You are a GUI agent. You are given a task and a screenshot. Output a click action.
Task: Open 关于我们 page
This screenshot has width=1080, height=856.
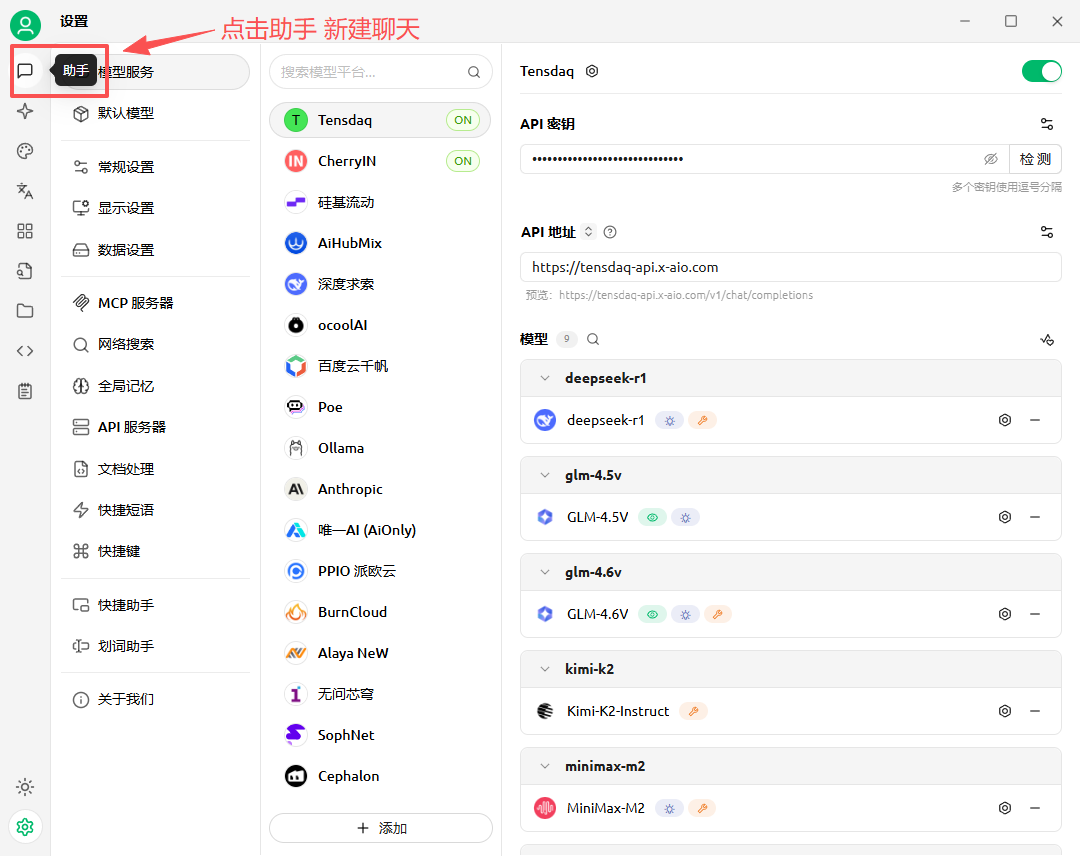tap(155, 700)
